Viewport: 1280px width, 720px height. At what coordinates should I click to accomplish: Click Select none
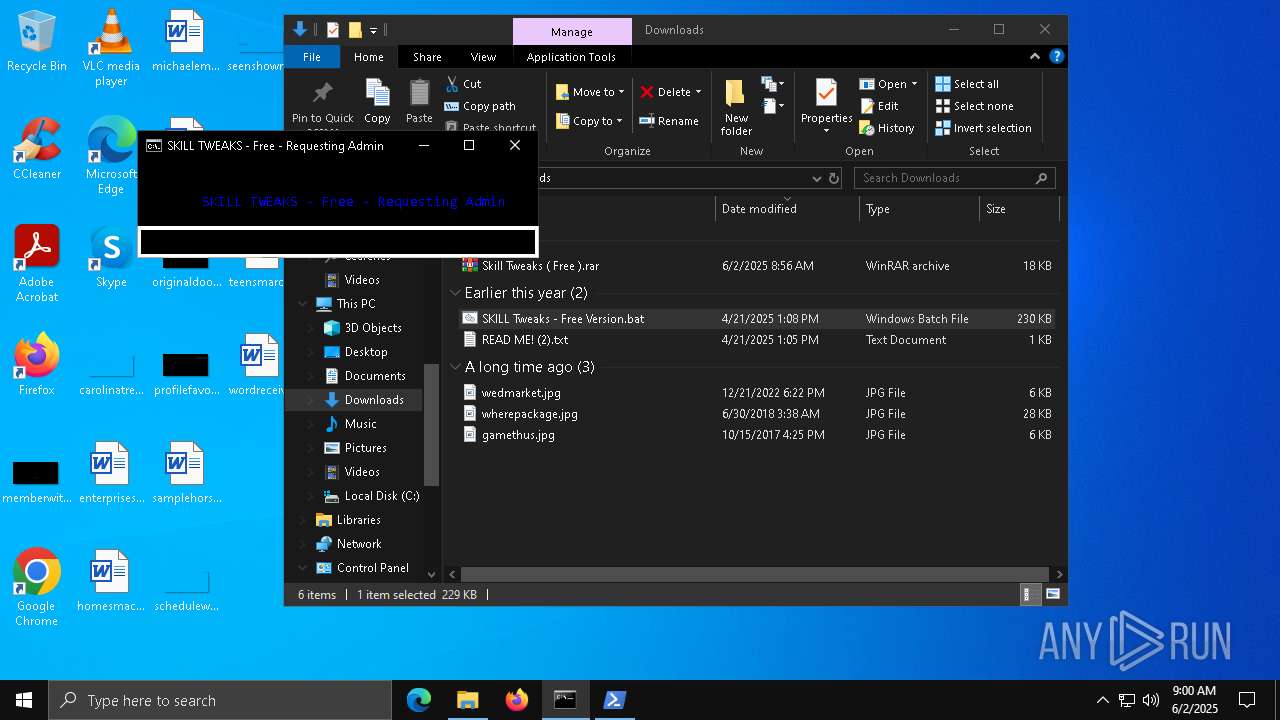[974, 106]
